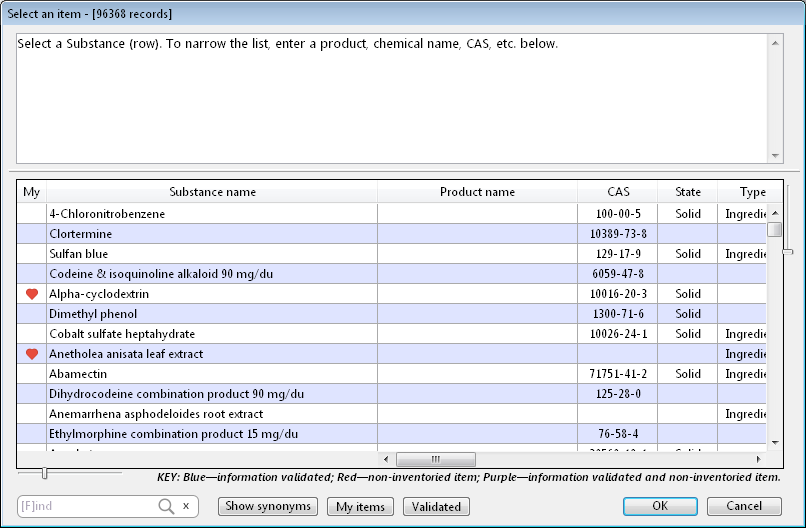Click the instruction box scroll down arrow
806x528 pixels.
pyautogui.click(x=775, y=156)
